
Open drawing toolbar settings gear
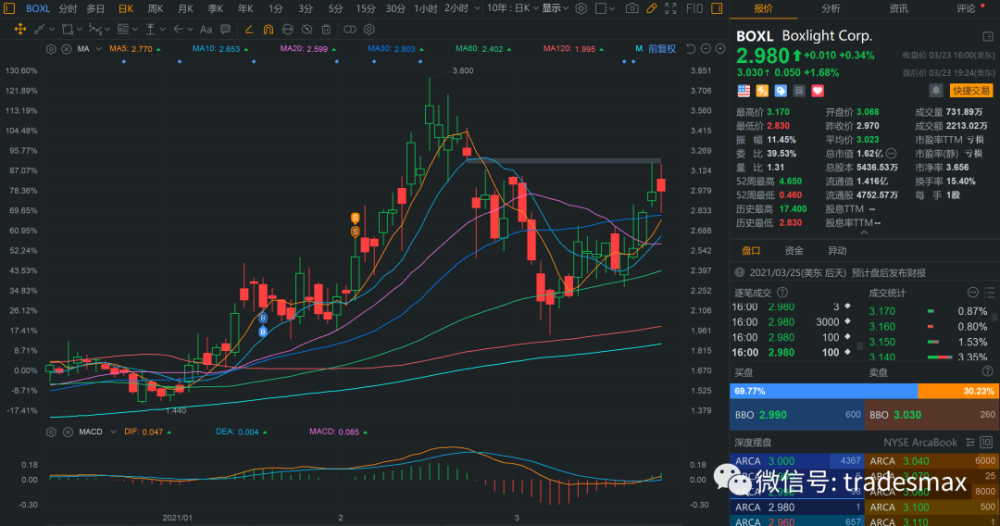369,29
